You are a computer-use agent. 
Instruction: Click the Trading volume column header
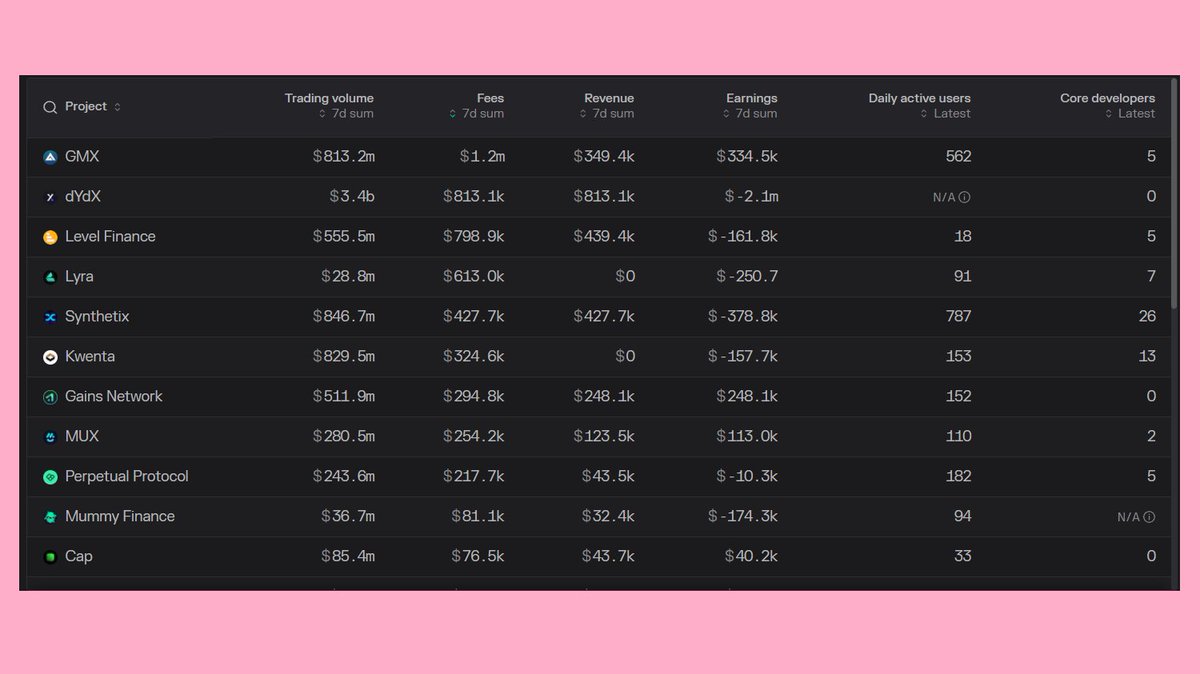(x=329, y=98)
